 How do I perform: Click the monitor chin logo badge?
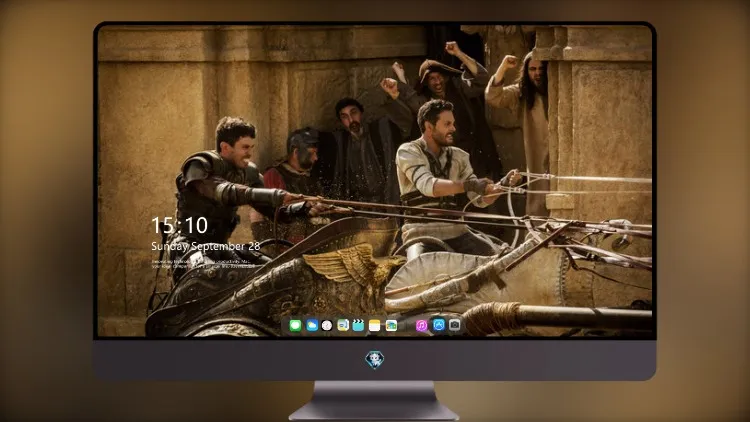pyautogui.click(x=375, y=360)
